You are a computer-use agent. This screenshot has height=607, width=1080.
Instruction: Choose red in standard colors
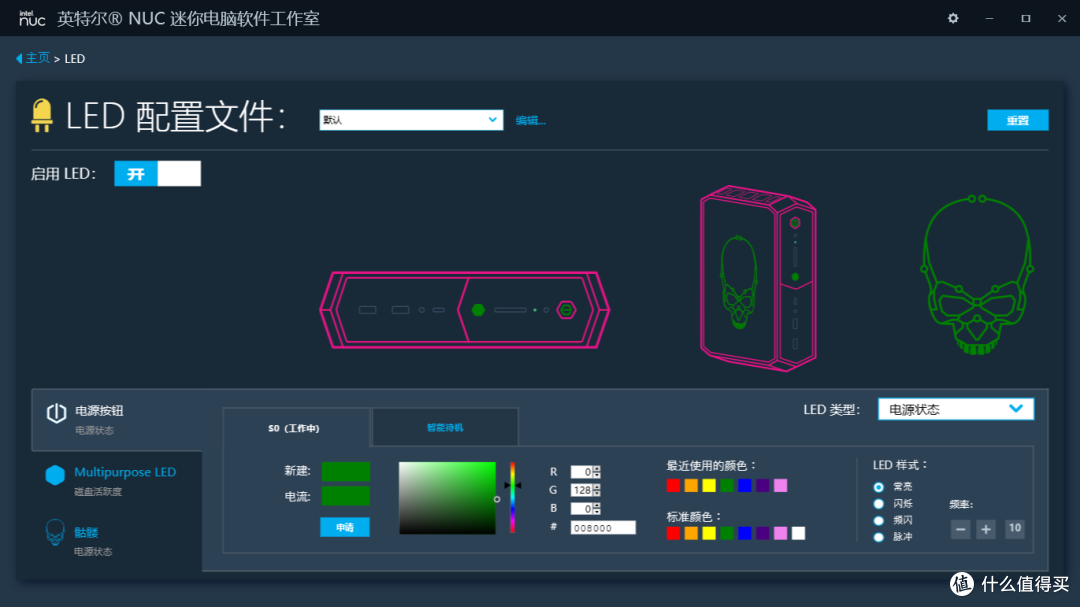click(673, 533)
